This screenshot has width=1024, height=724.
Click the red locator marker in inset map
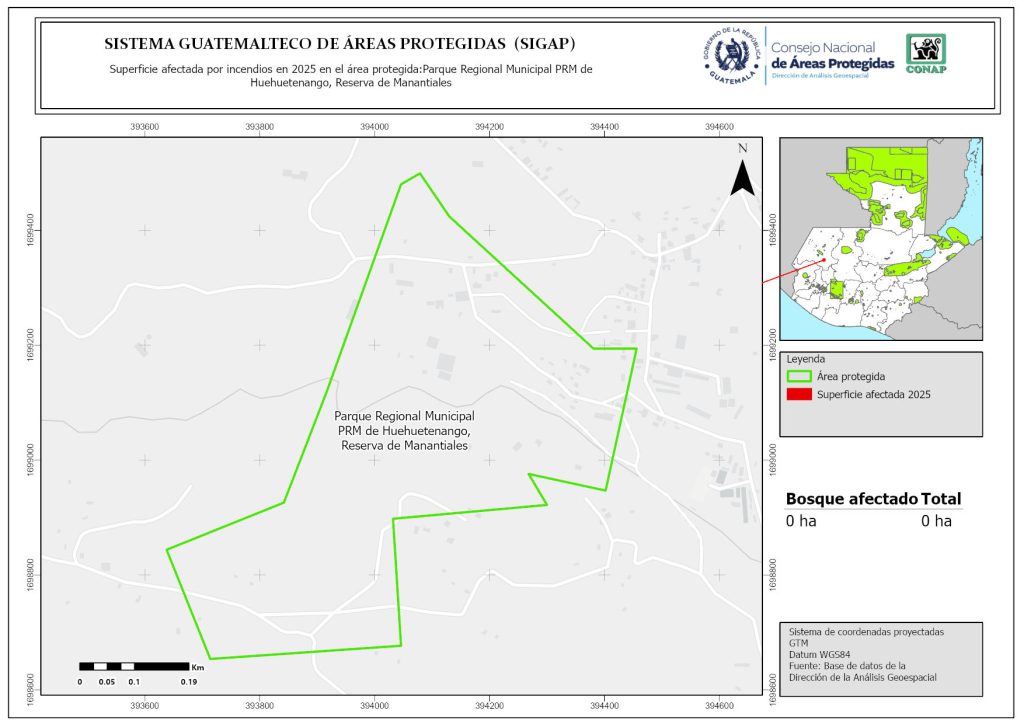[x=822, y=260]
